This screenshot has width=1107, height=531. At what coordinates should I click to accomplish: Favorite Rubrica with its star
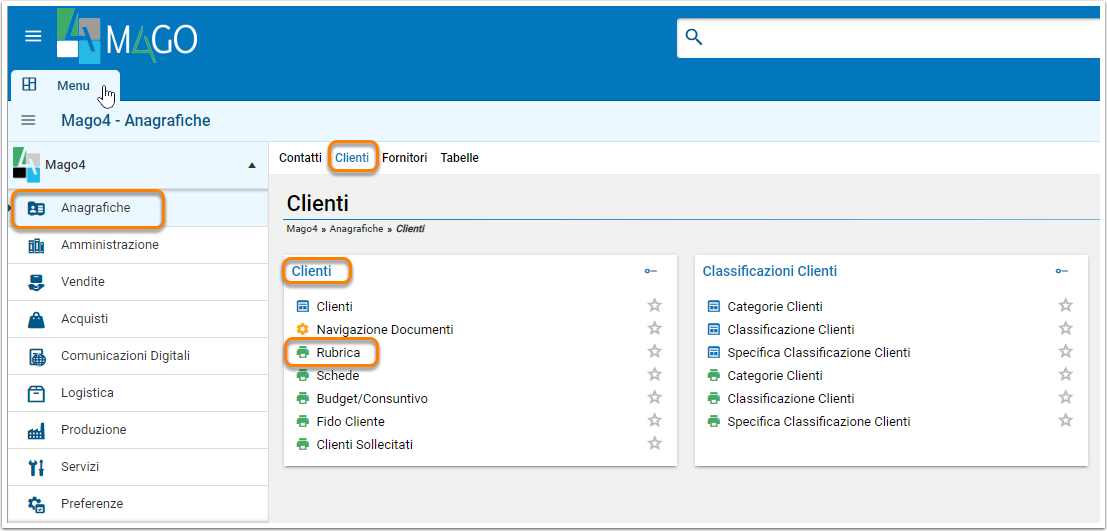coord(654,352)
